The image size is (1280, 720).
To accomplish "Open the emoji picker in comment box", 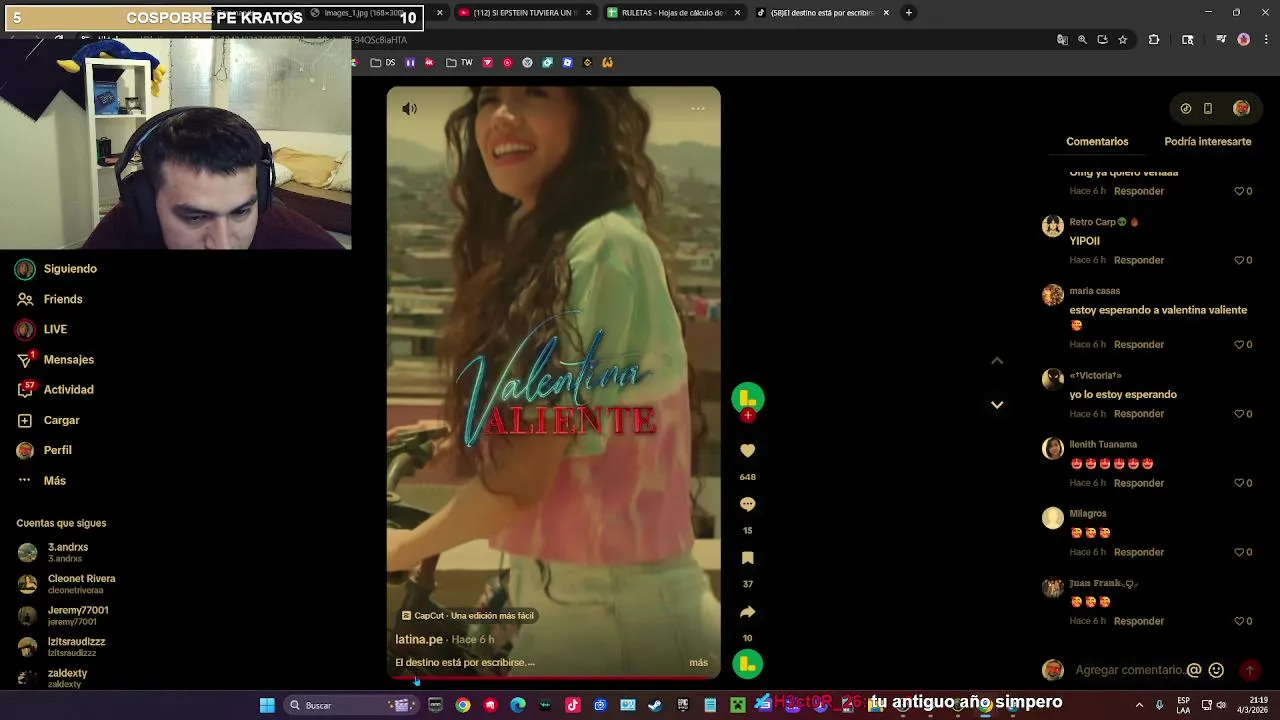I will click(1216, 670).
